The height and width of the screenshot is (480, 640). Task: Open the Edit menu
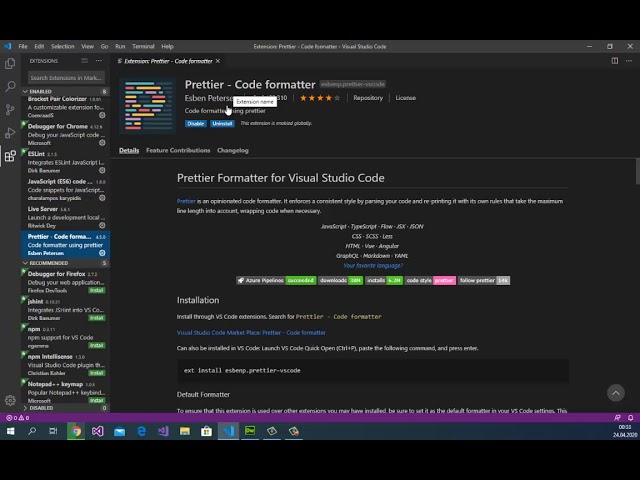39,47
